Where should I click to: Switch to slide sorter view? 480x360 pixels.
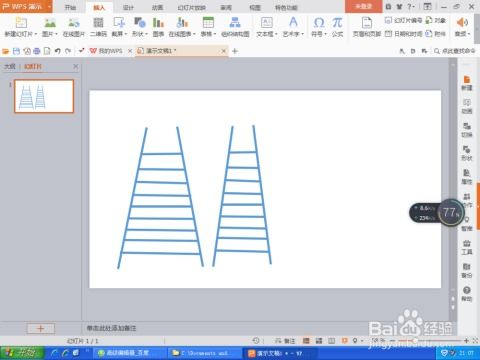(319, 341)
